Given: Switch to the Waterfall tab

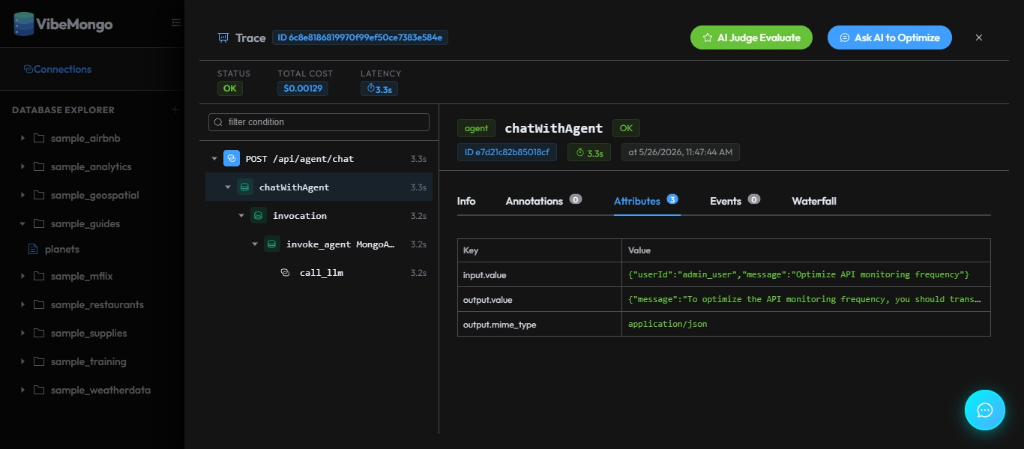Looking at the screenshot, I should (814, 201).
